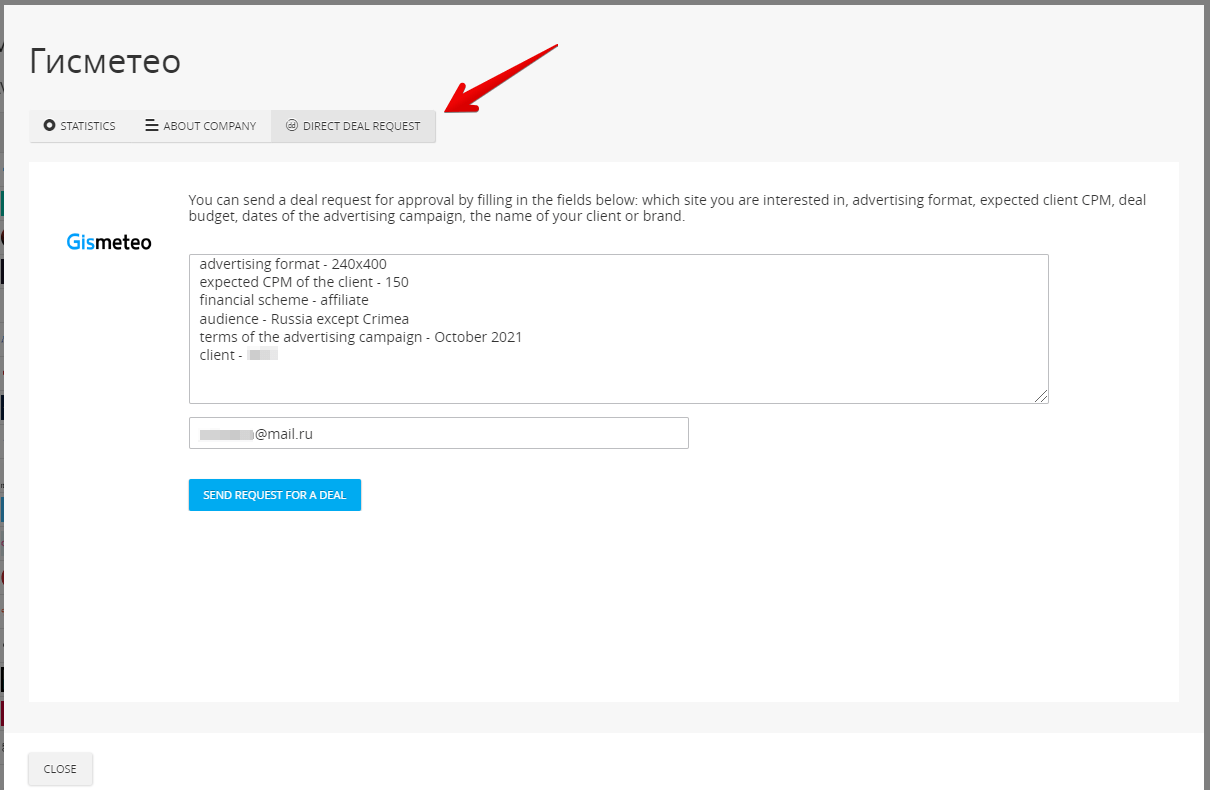
Task: Click inside the deal request text area
Action: 618,329
